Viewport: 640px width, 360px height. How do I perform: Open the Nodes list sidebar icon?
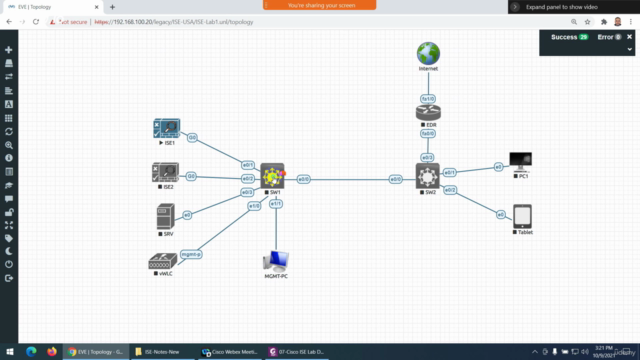coord(9,63)
